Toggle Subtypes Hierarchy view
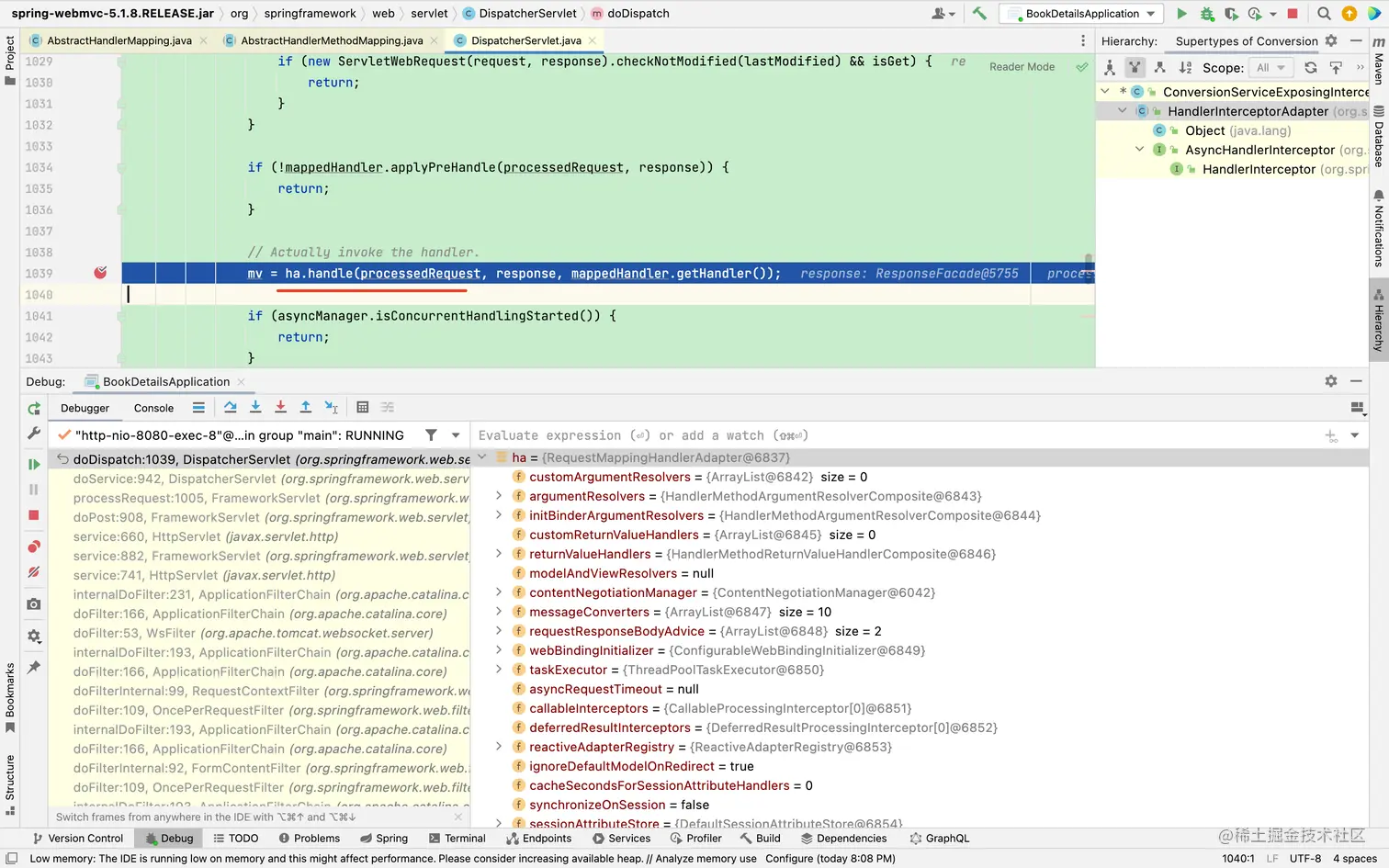 1159,68
